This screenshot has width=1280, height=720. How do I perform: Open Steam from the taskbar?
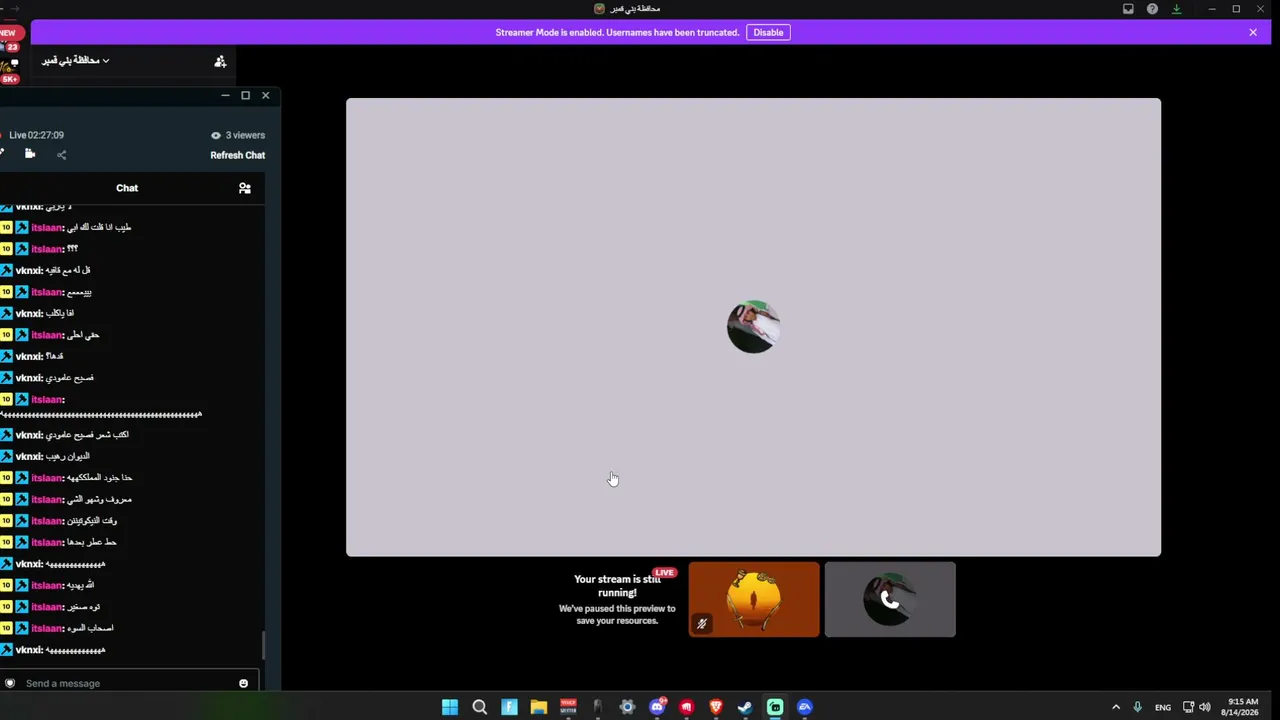click(745, 707)
